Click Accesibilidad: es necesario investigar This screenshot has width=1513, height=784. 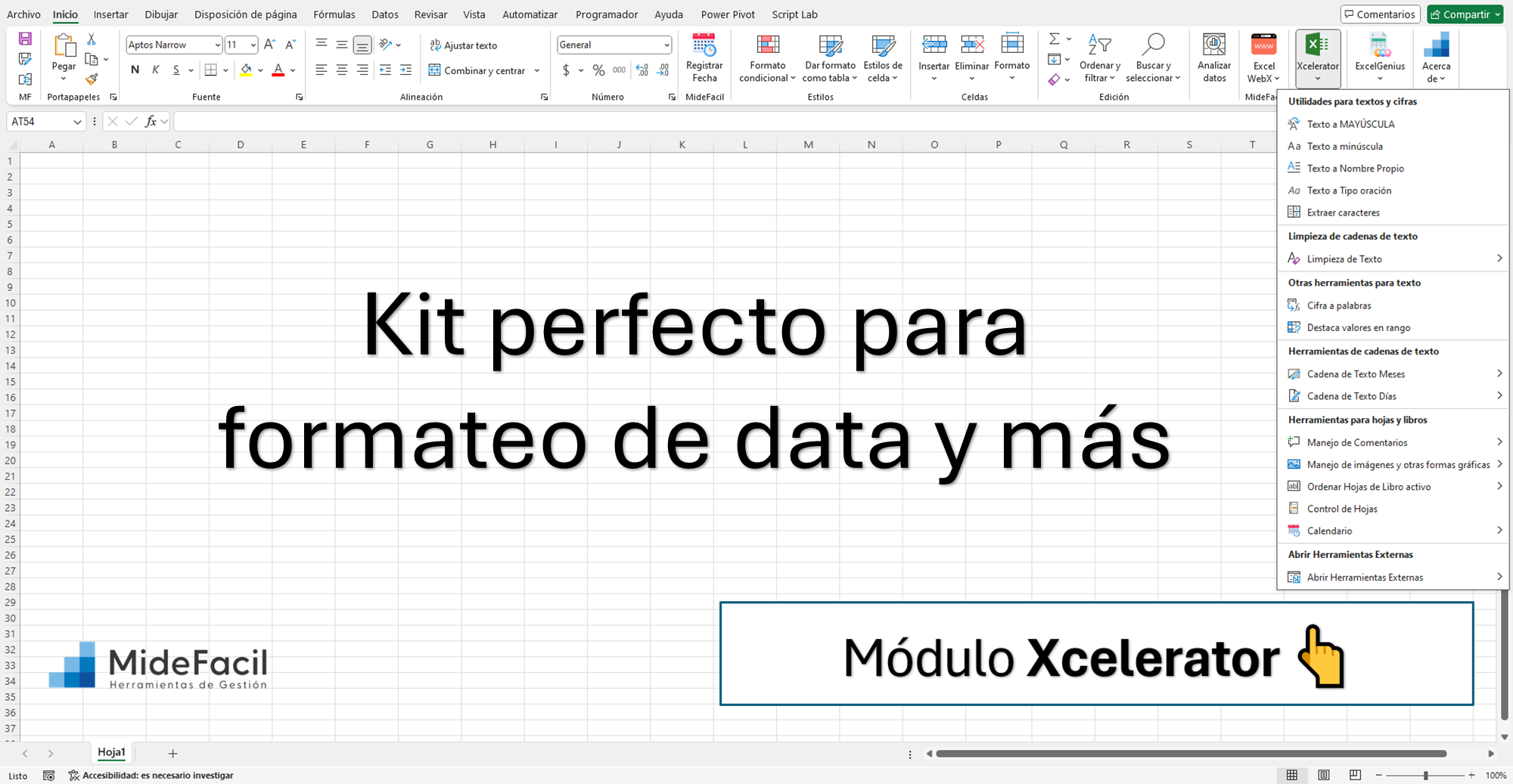pyautogui.click(x=151, y=775)
